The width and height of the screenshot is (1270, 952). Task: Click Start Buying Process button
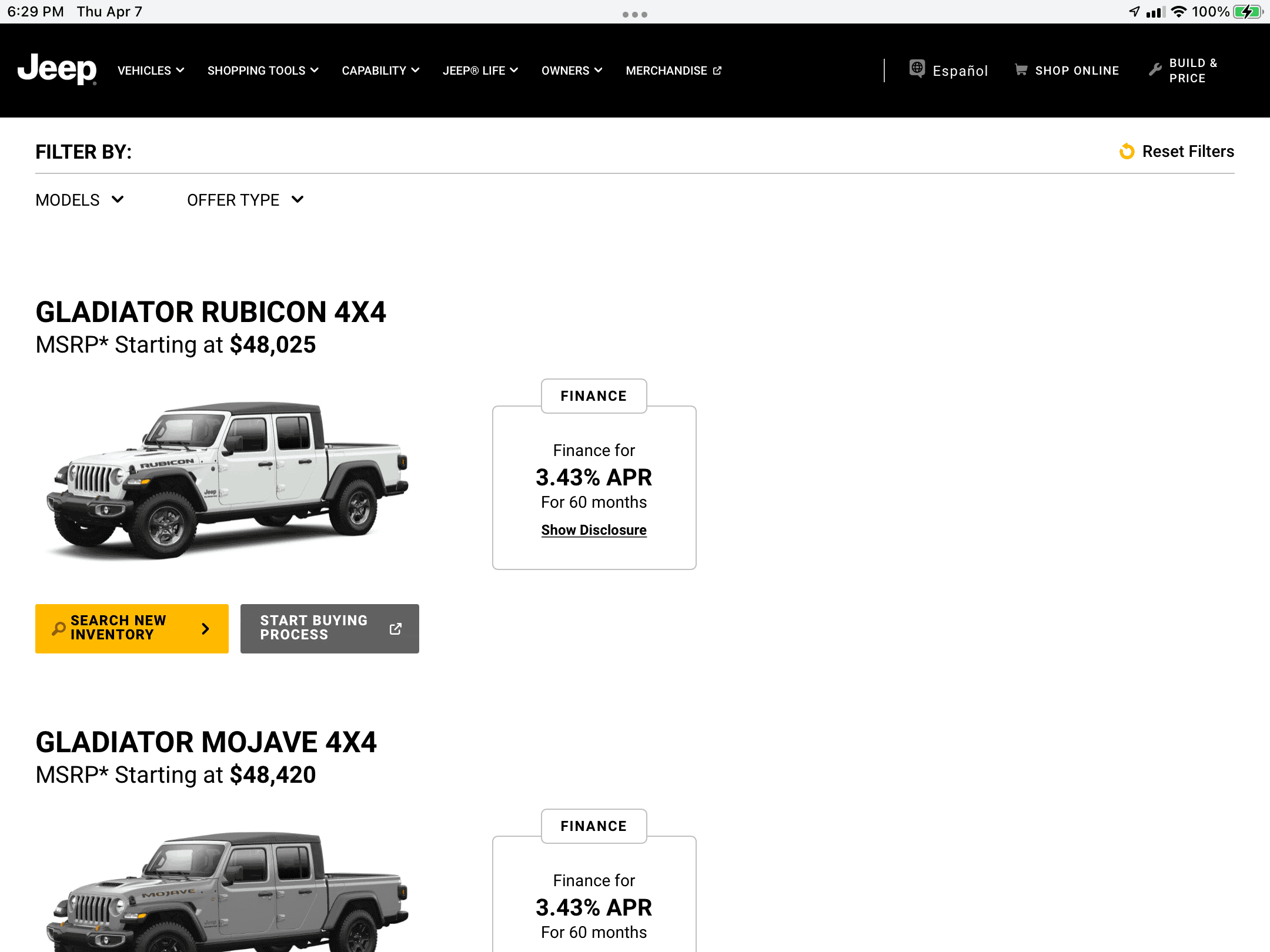click(330, 629)
